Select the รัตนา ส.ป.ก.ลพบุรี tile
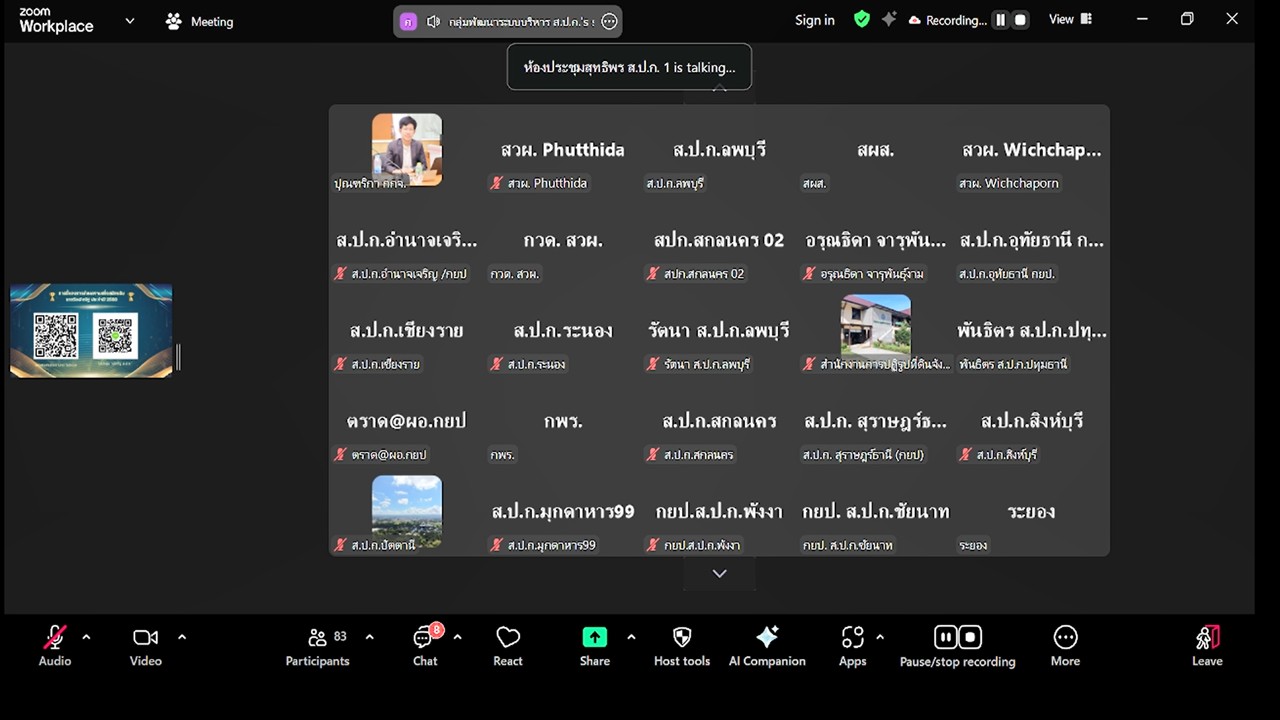 point(719,331)
